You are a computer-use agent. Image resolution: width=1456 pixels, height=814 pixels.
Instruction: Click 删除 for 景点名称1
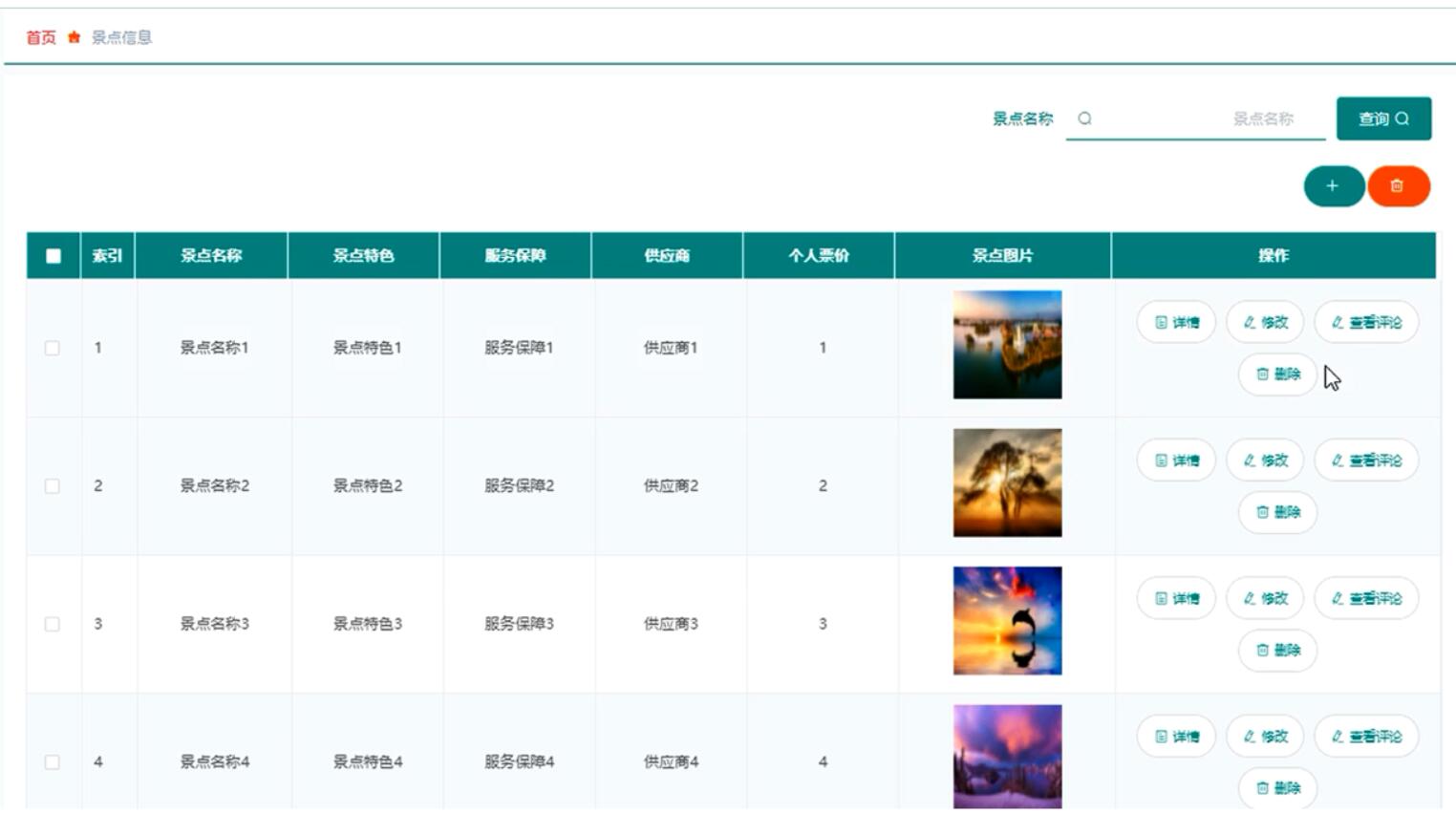coord(1277,374)
